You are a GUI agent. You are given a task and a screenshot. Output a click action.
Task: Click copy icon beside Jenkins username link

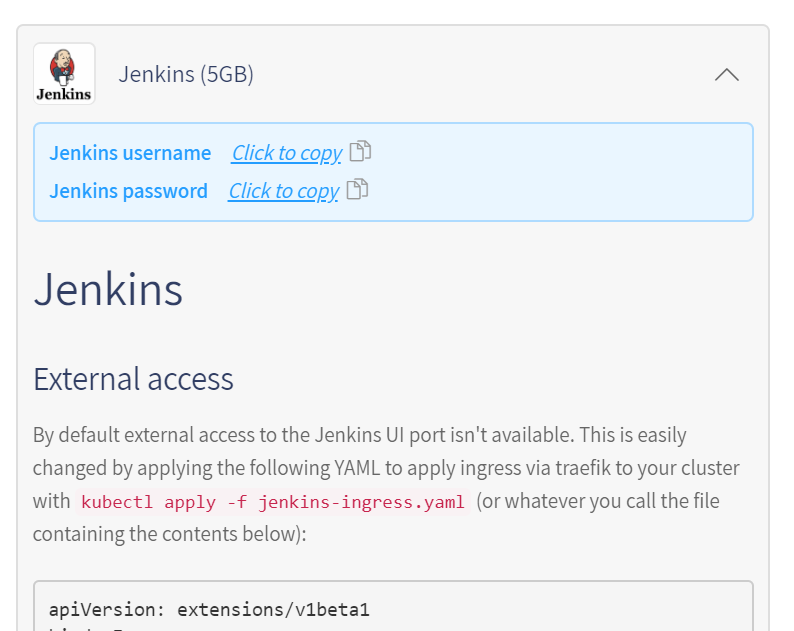(x=360, y=152)
